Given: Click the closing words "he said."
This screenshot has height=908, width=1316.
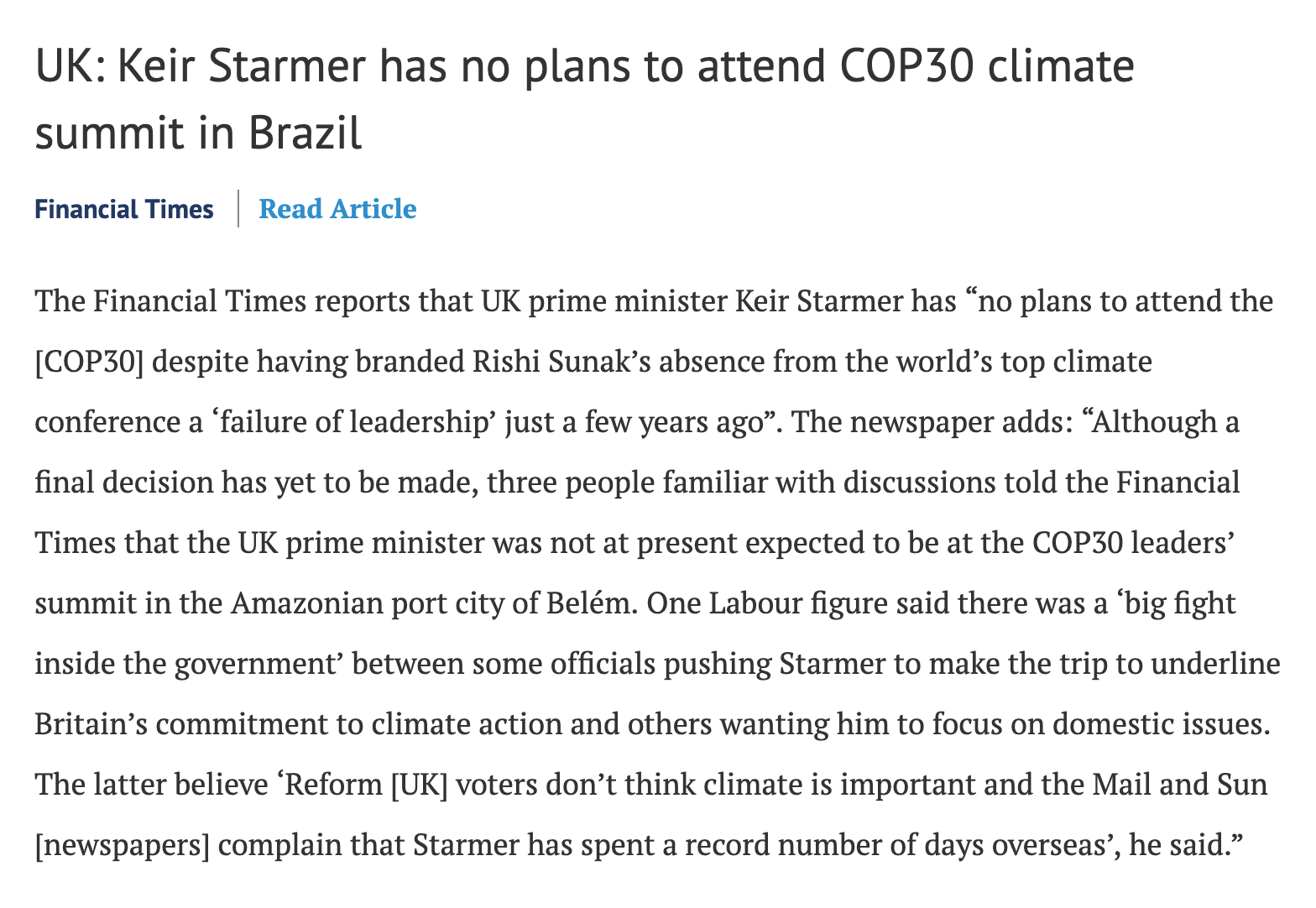Looking at the screenshot, I should (1183, 845).
